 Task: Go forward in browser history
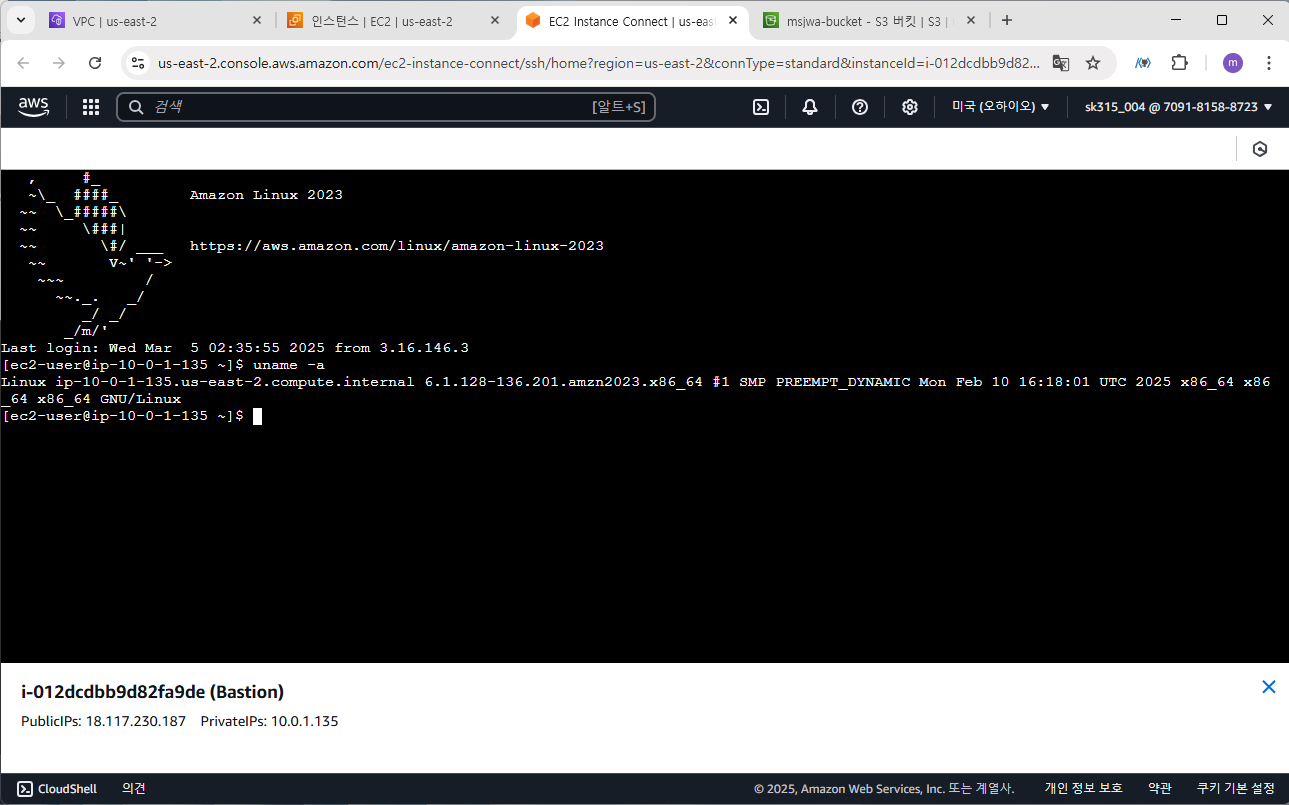coord(59,63)
